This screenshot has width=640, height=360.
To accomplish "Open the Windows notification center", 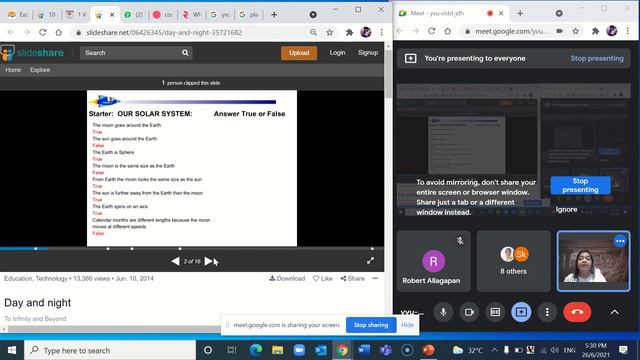I will pyautogui.click(x=623, y=350).
